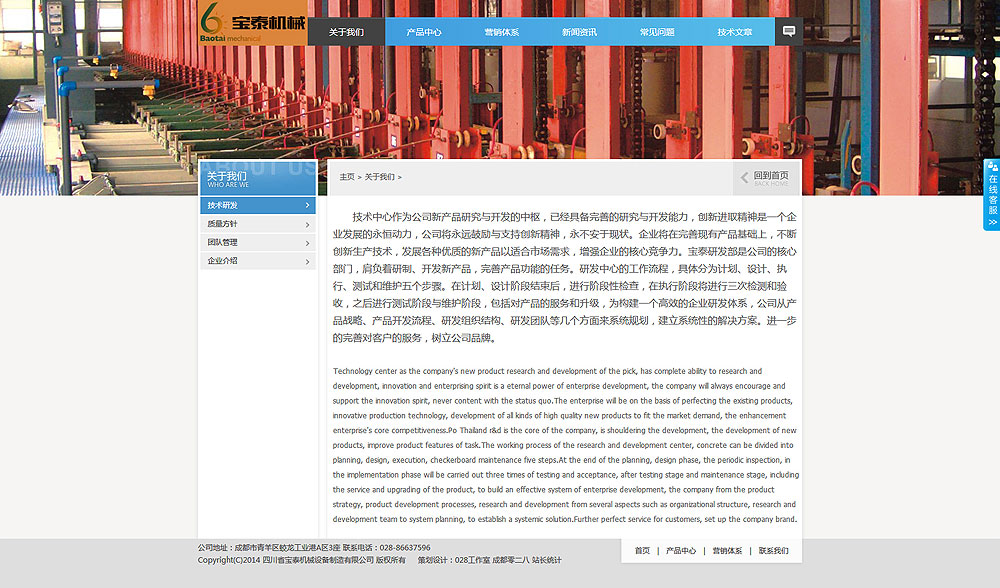Open the message chat icon in navbar
Image resolution: width=1000 pixels, height=588 pixels.
pos(789,31)
